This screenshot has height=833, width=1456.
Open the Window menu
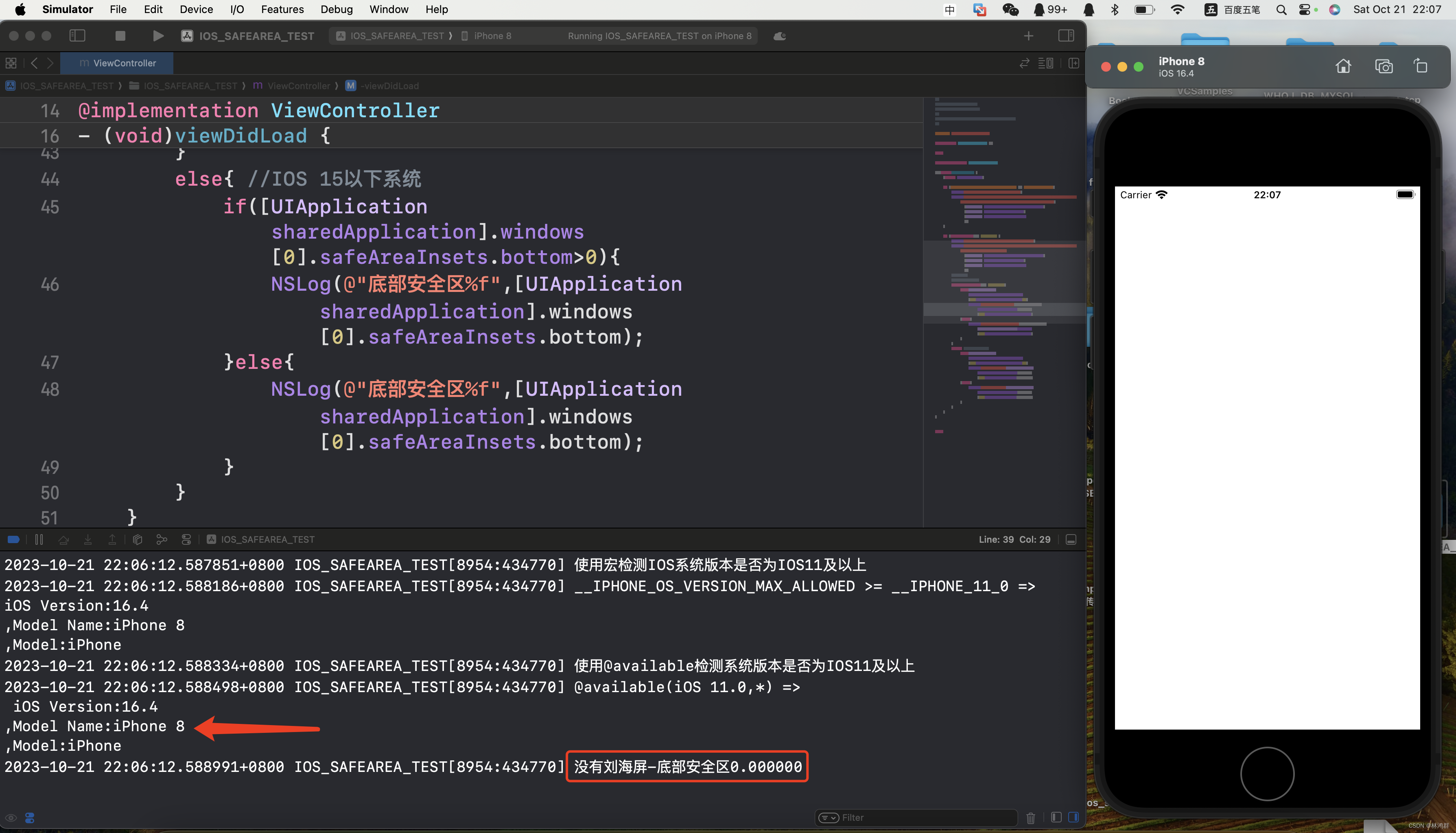(389, 9)
